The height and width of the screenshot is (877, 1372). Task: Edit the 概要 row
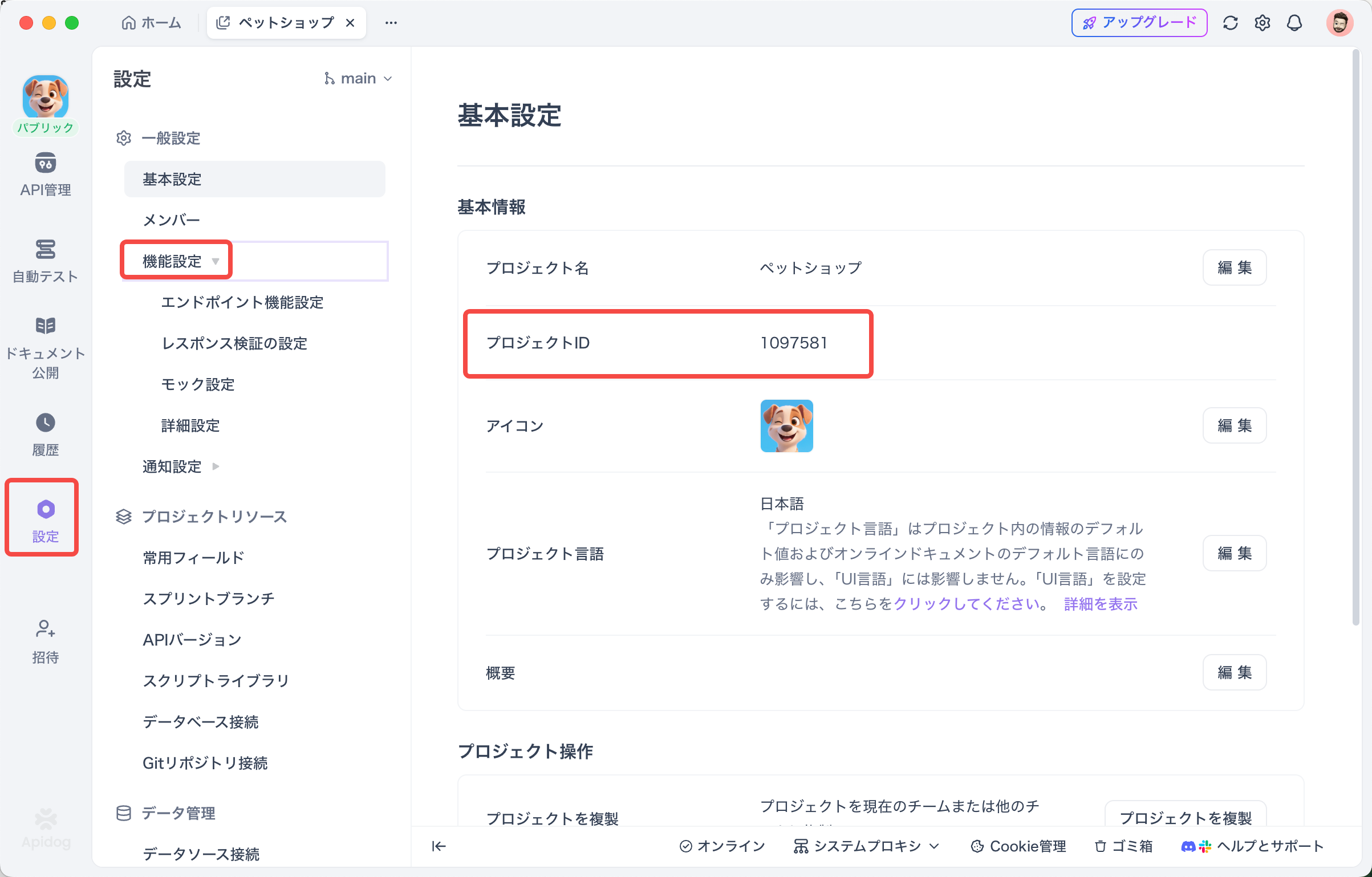click(x=1235, y=672)
